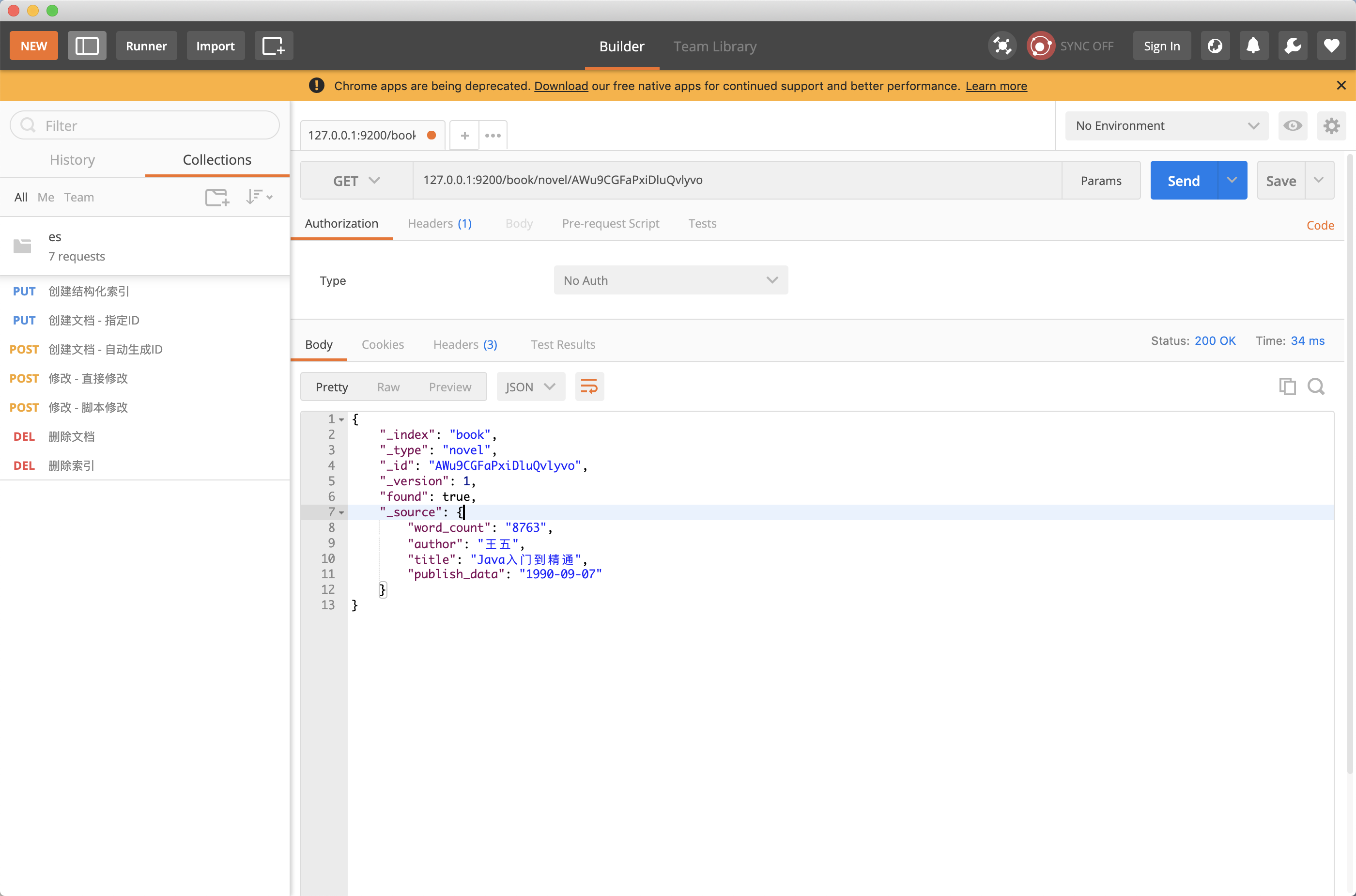The width and height of the screenshot is (1356, 896).
Task: Toggle line wrap in response
Action: click(589, 387)
